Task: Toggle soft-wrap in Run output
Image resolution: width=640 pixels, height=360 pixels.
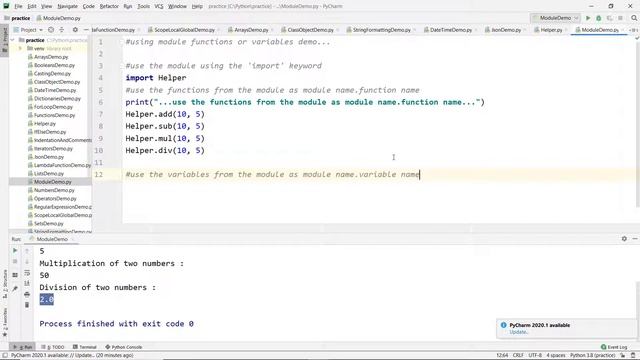Action: coord(27,272)
